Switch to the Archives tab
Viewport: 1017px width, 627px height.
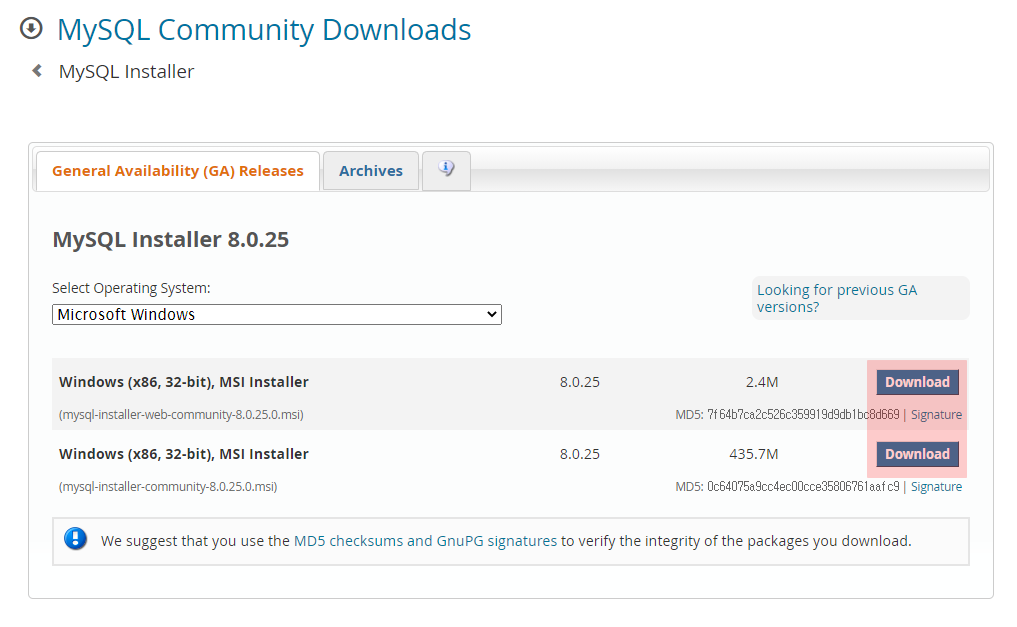click(371, 171)
